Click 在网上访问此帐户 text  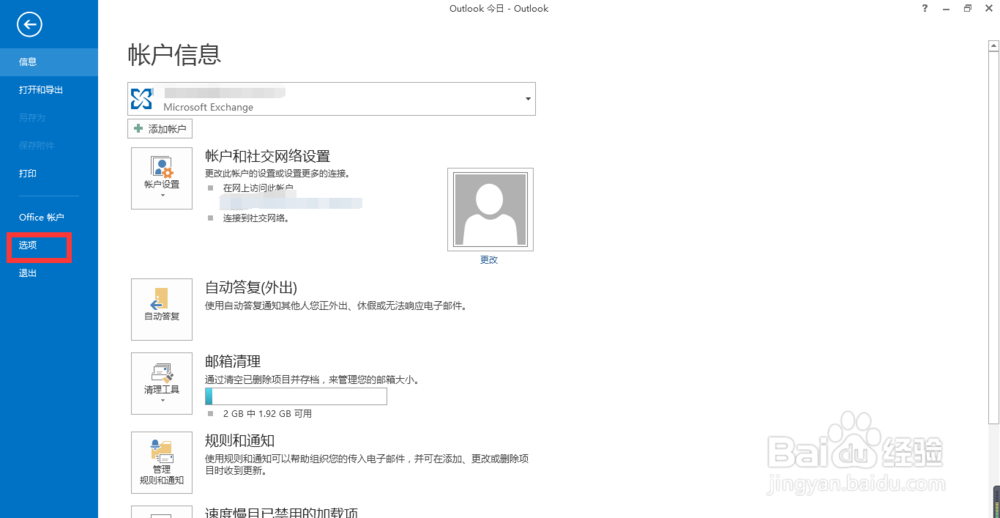tap(258, 189)
